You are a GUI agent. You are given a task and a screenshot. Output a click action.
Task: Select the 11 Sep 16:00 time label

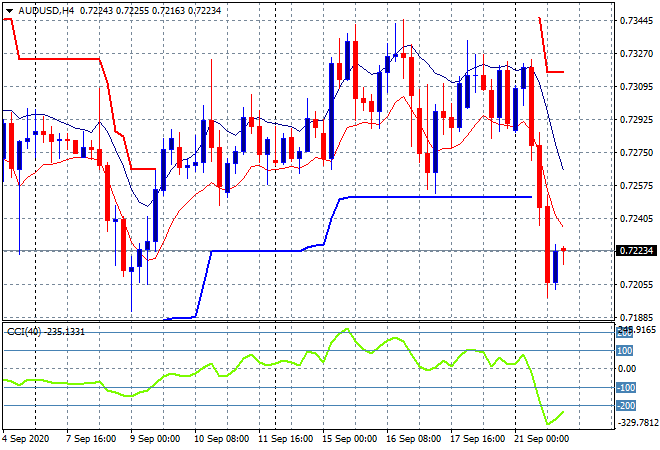click(x=285, y=439)
